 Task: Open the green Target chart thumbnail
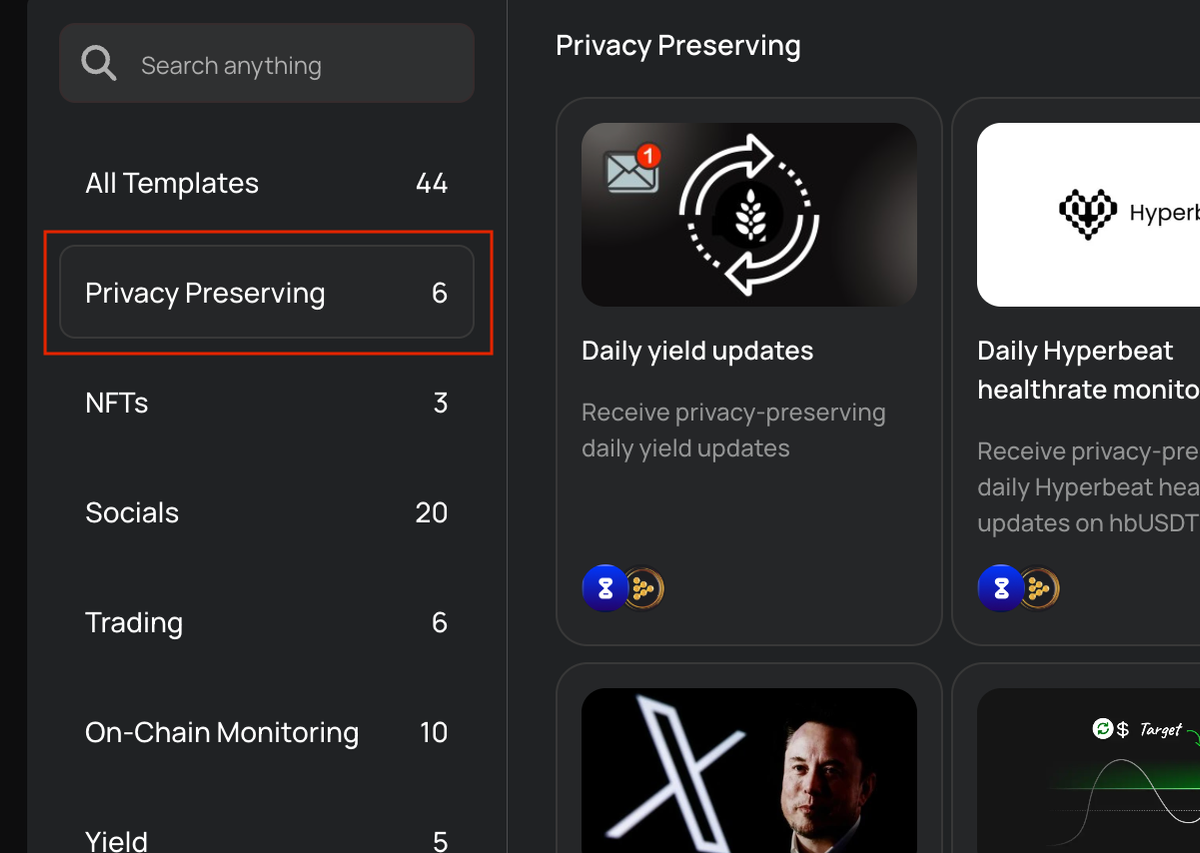pos(1088,770)
